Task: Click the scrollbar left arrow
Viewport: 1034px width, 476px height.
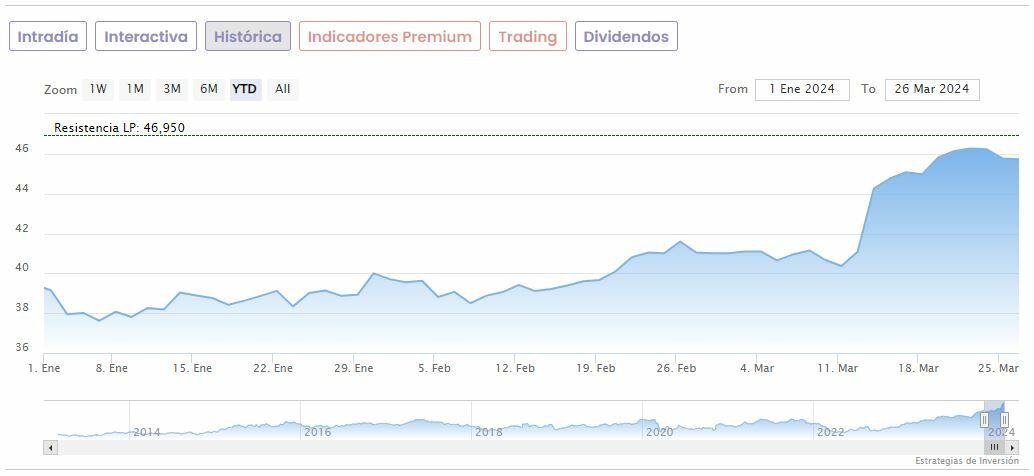Action: [50, 447]
